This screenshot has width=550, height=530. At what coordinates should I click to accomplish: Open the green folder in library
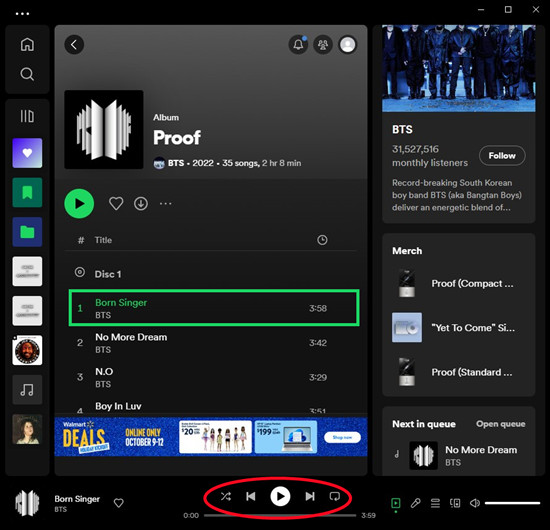tap(27, 232)
